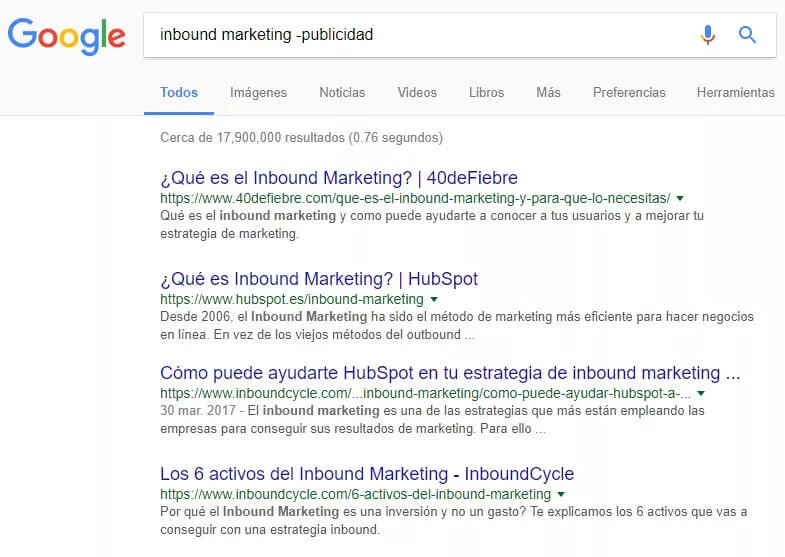Go to the Videos tab
Screen dimensions: 785x557
coord(417,93)
